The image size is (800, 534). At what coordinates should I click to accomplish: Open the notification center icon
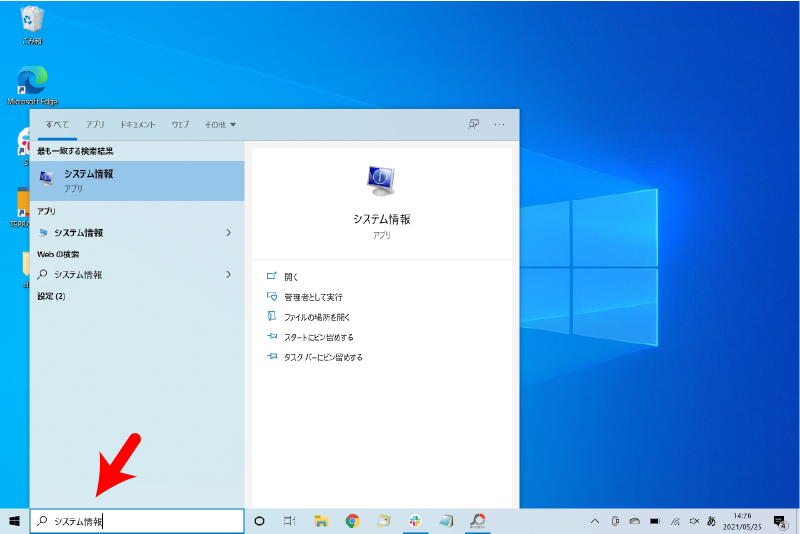[780, 521]
